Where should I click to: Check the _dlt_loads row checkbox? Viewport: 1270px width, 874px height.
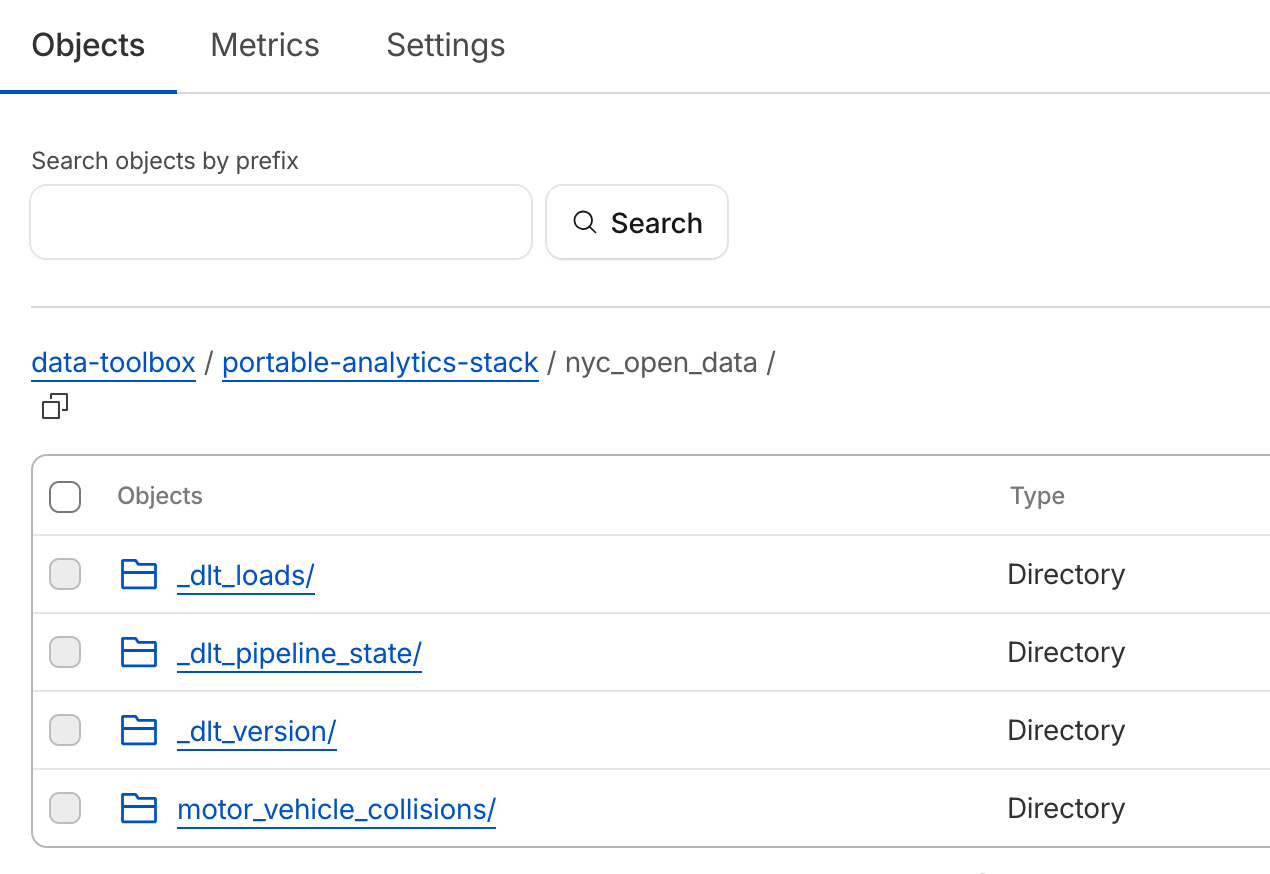[x=65, y=574]
